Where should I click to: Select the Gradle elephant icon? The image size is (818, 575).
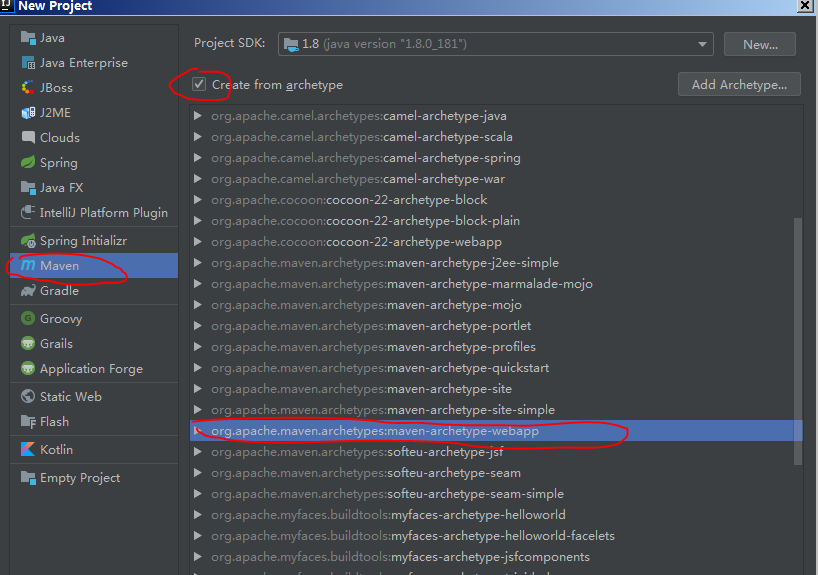[x=28, y=291]
